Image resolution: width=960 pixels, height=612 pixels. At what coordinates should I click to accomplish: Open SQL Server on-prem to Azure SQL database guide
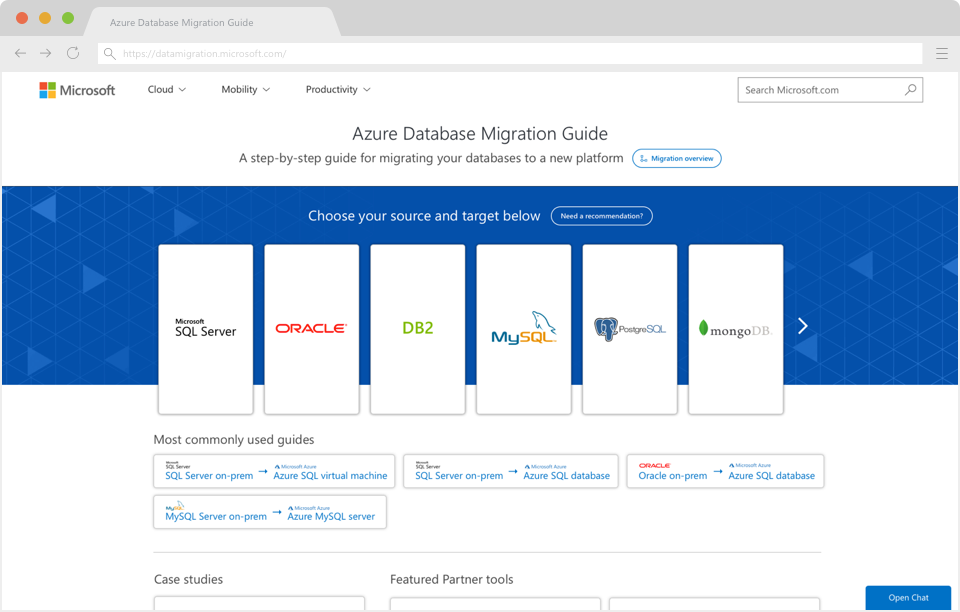pos(511,471)
